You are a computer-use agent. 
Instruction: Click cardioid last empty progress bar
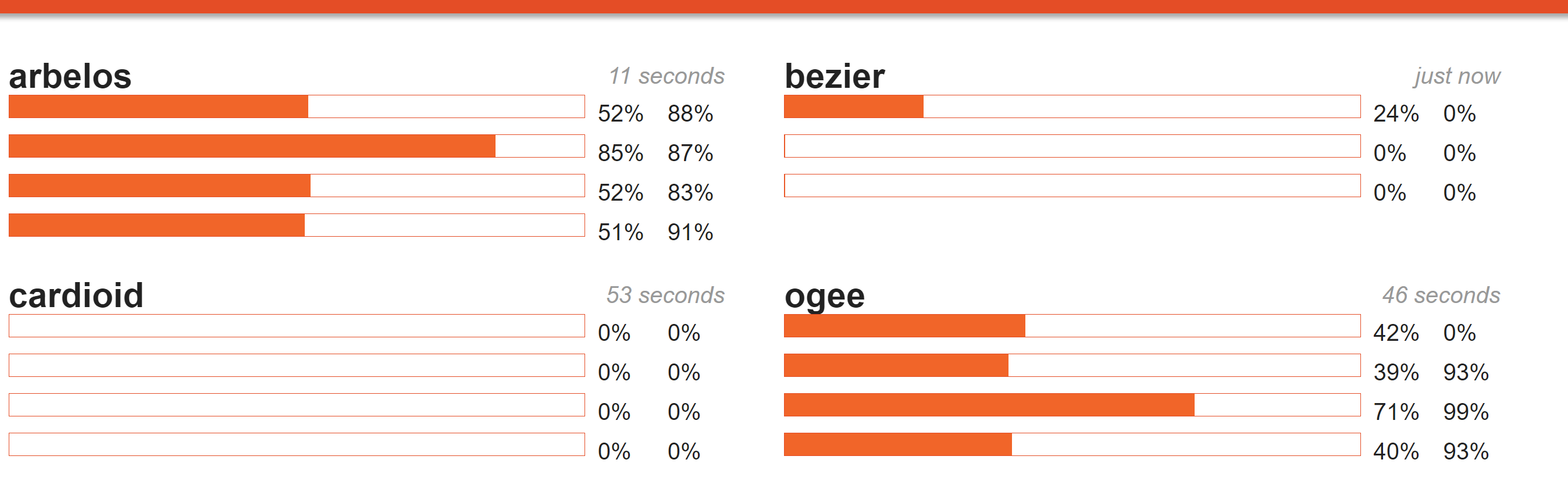tap(297, 444)
